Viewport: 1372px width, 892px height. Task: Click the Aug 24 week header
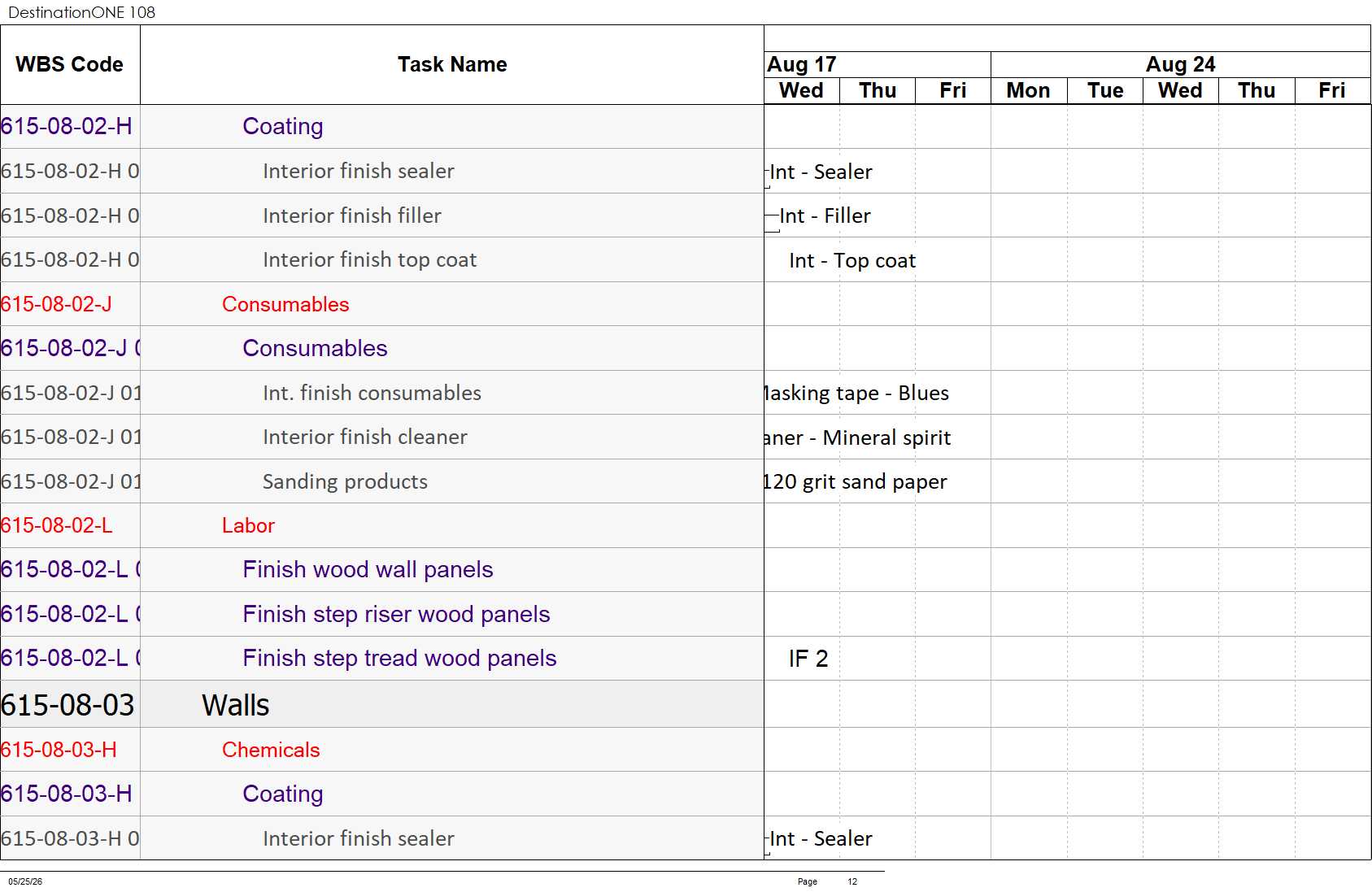(1180, 64)
